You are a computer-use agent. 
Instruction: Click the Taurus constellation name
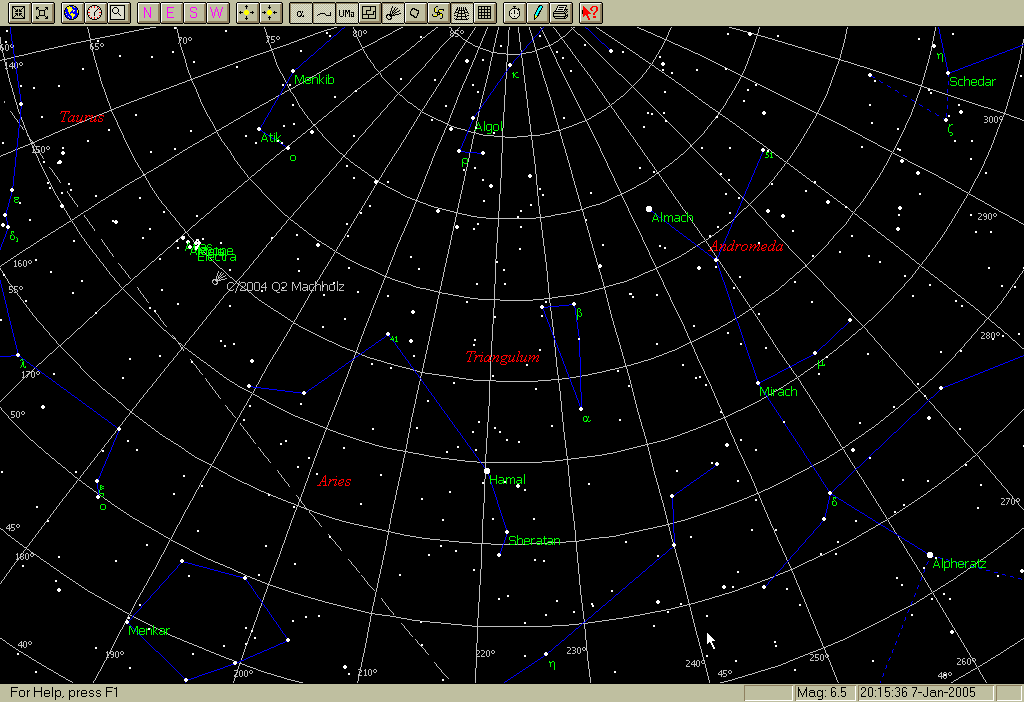82,117
